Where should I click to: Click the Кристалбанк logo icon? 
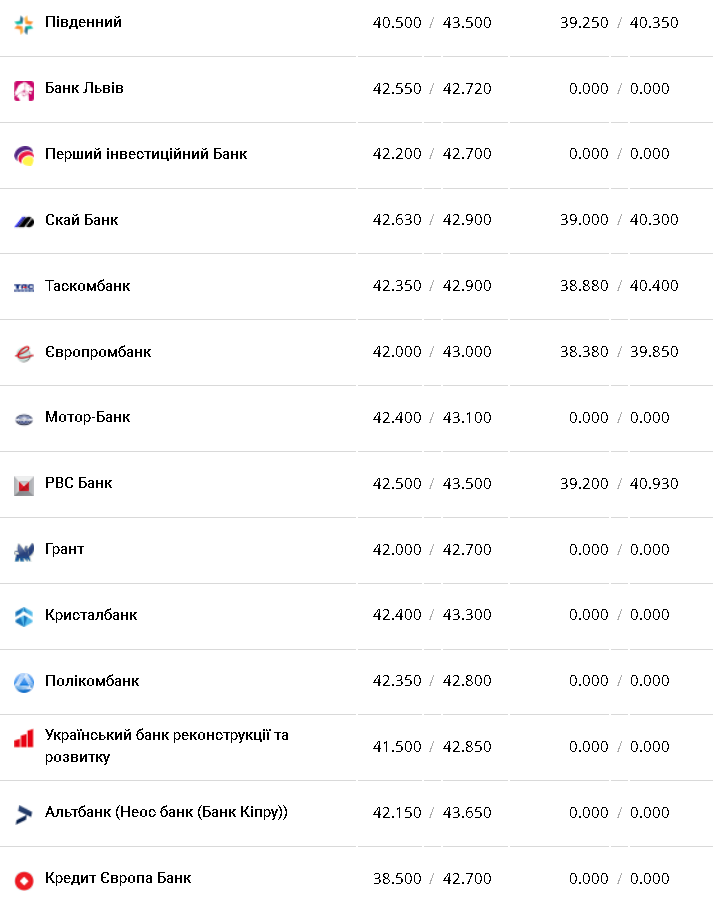coord(24,616)
